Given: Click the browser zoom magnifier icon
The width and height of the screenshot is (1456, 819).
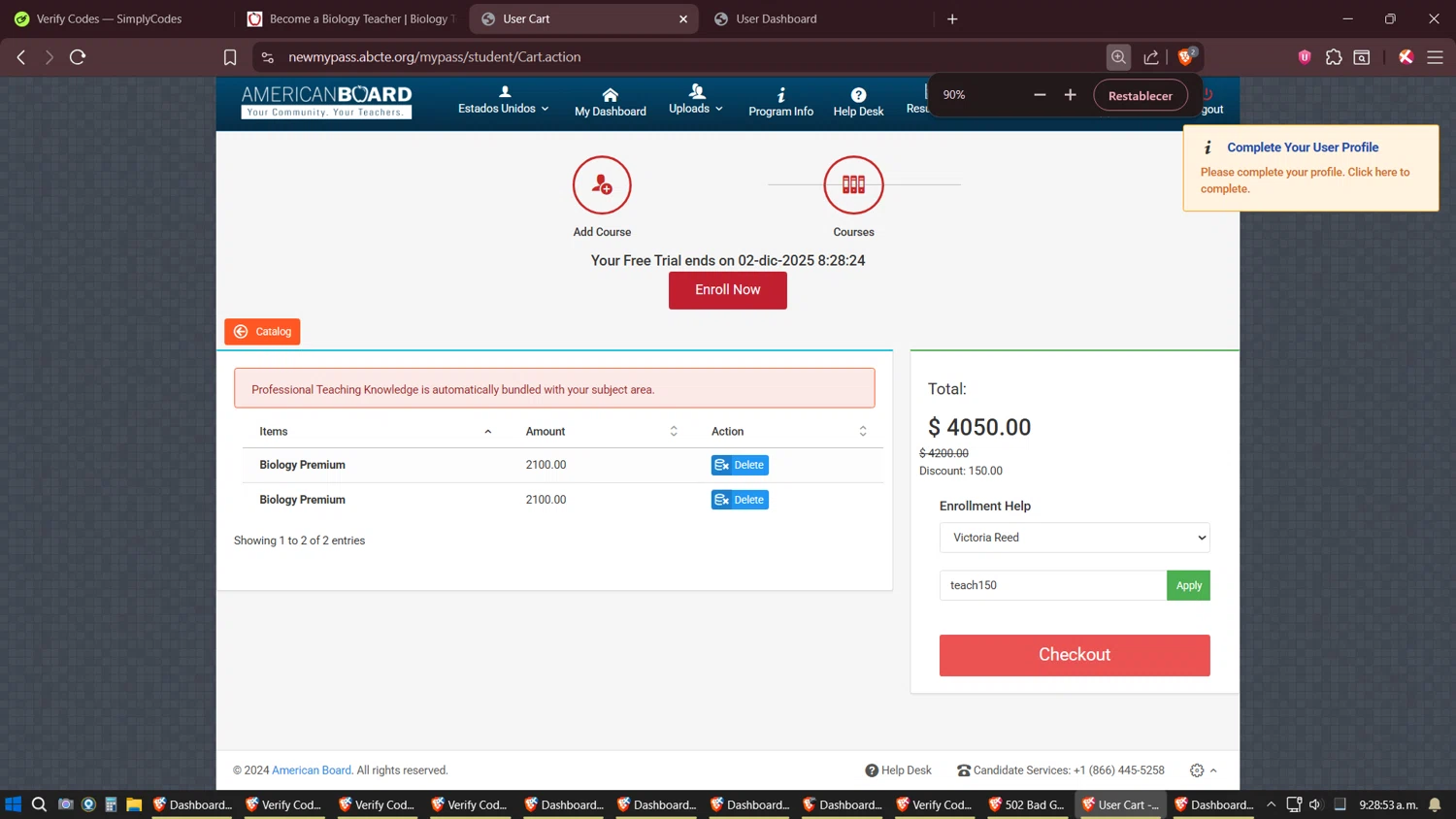Looking at the screenshot, I should click(1118, 57).
